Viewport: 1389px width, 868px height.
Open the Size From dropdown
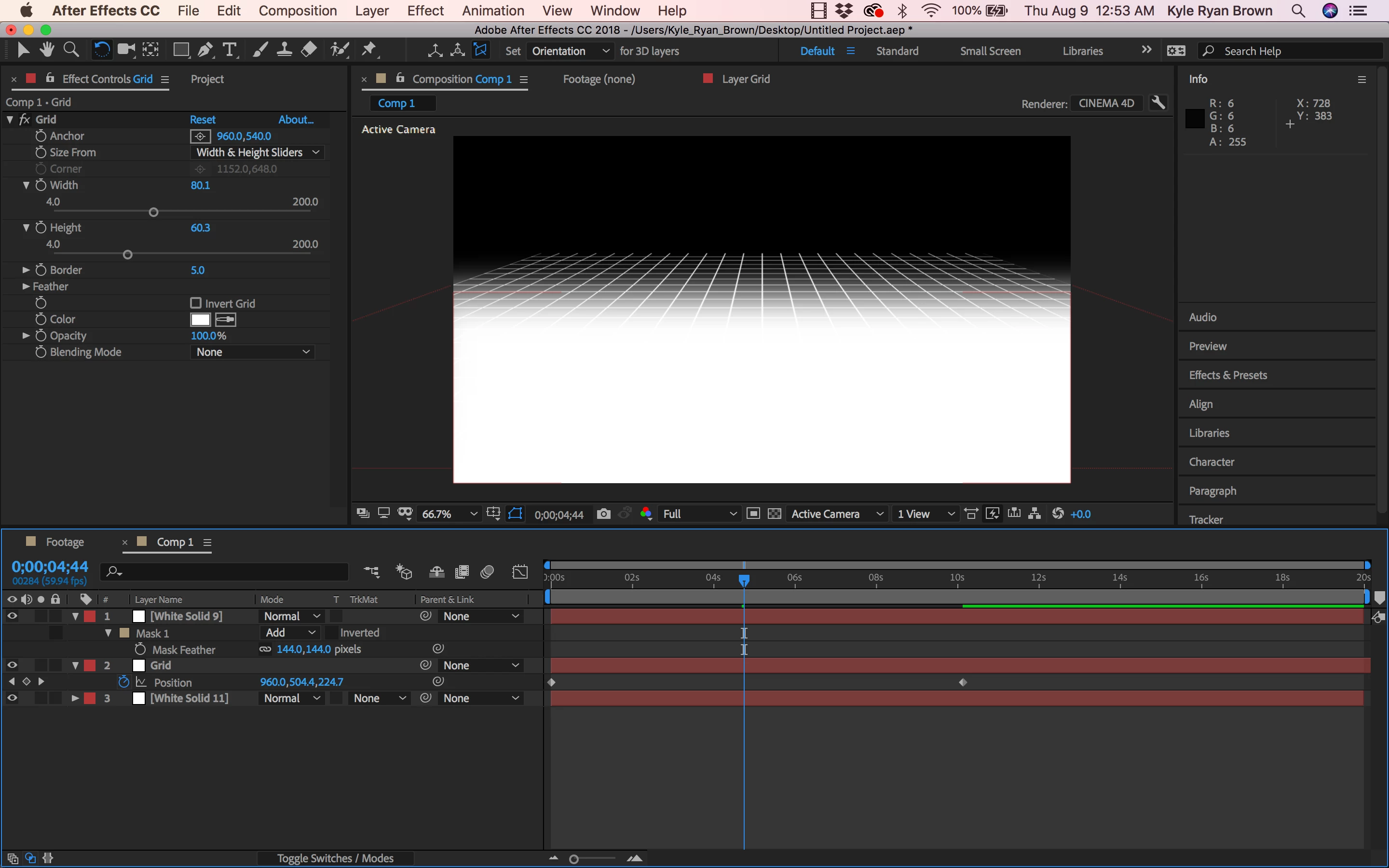point(257,152)
